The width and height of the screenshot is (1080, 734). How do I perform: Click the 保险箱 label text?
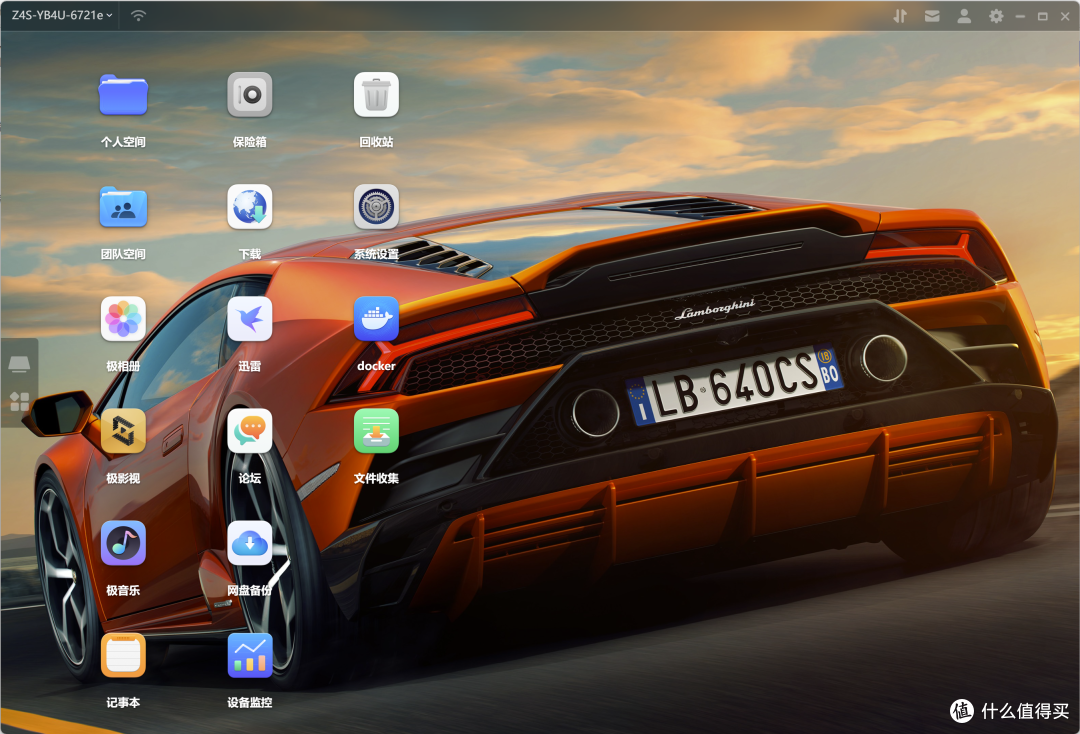(250, 142)
